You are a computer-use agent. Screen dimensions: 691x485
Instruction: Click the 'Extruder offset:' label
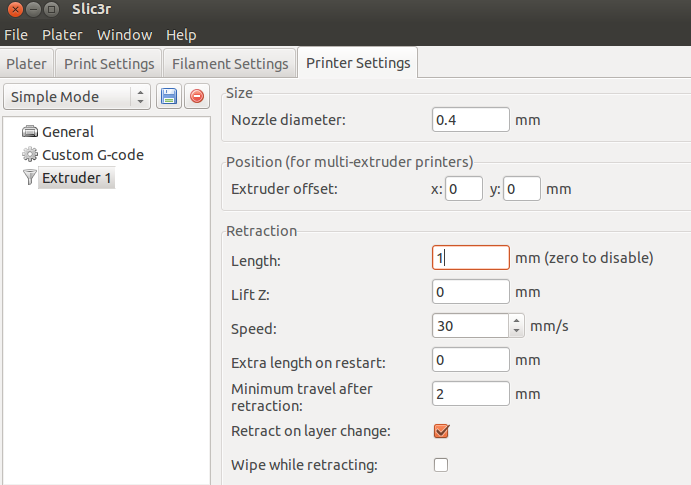[x=284, y=189]
